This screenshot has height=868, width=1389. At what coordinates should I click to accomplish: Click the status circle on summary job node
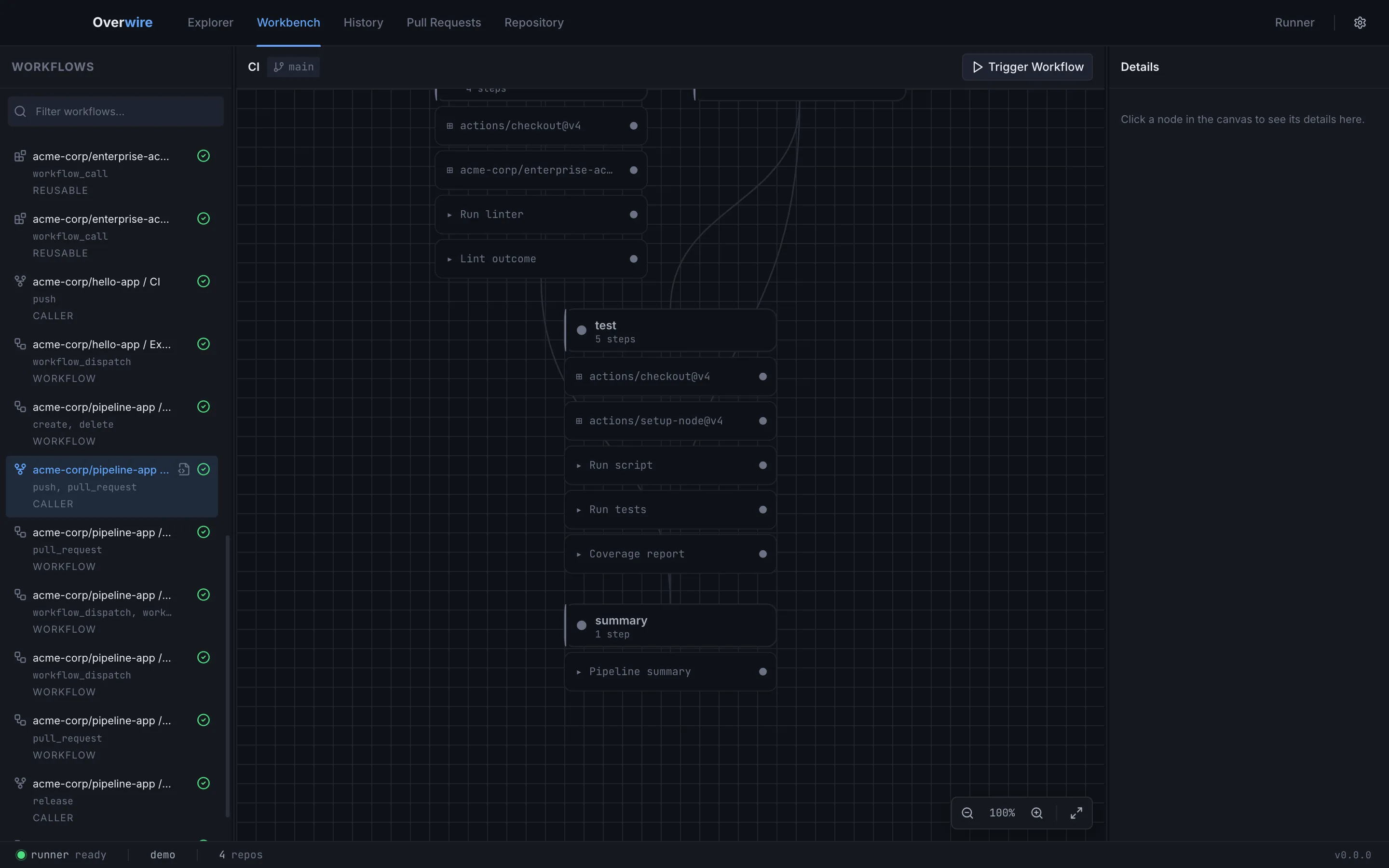click(x=582, y=625)
